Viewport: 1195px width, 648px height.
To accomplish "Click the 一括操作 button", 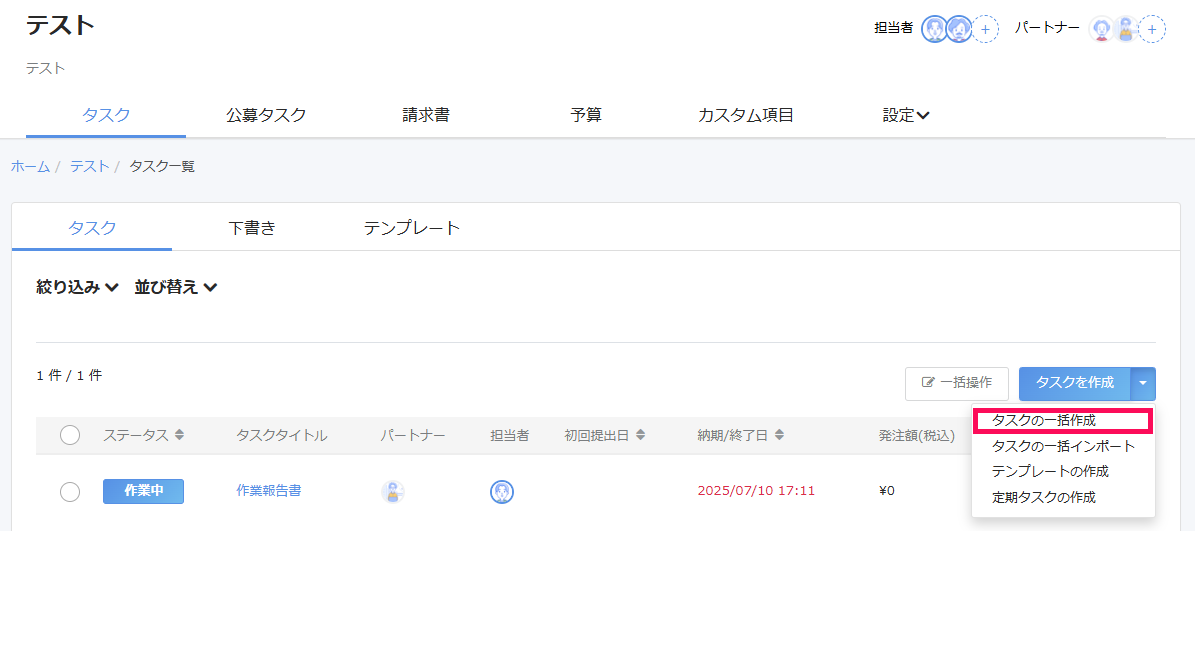I will coord(956,383).
